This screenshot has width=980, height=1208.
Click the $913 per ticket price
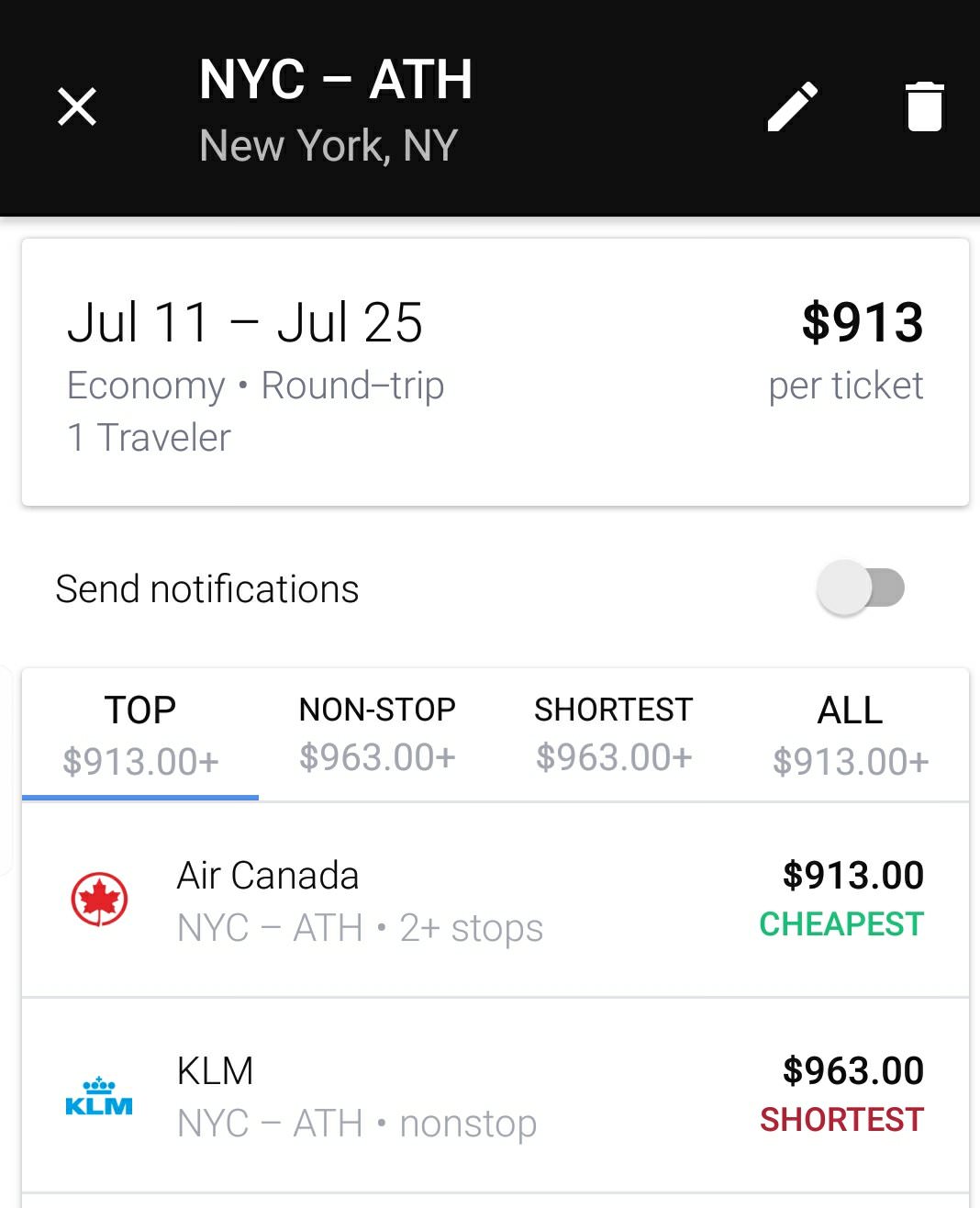[862, 323]
